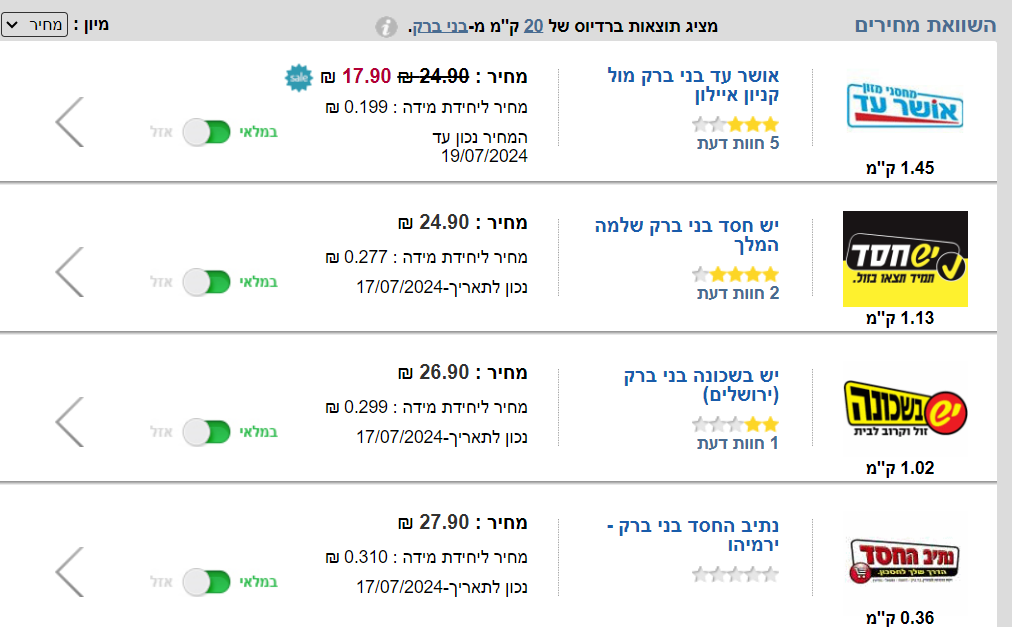Click the Yesh Hesed store logo

tap(905, 258)
